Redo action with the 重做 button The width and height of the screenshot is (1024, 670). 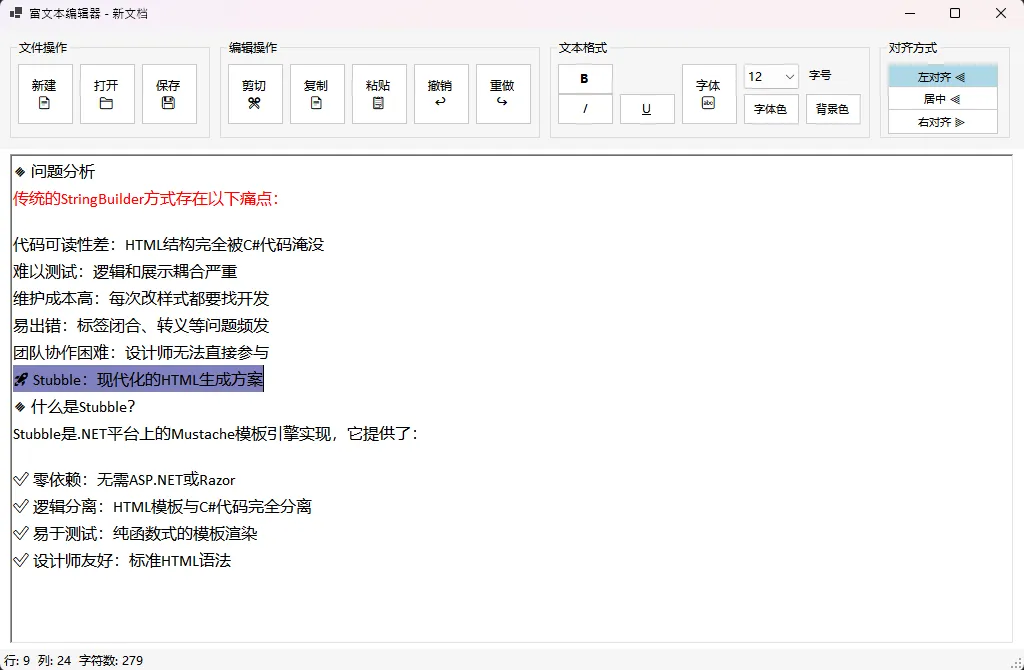coord(503,94)
